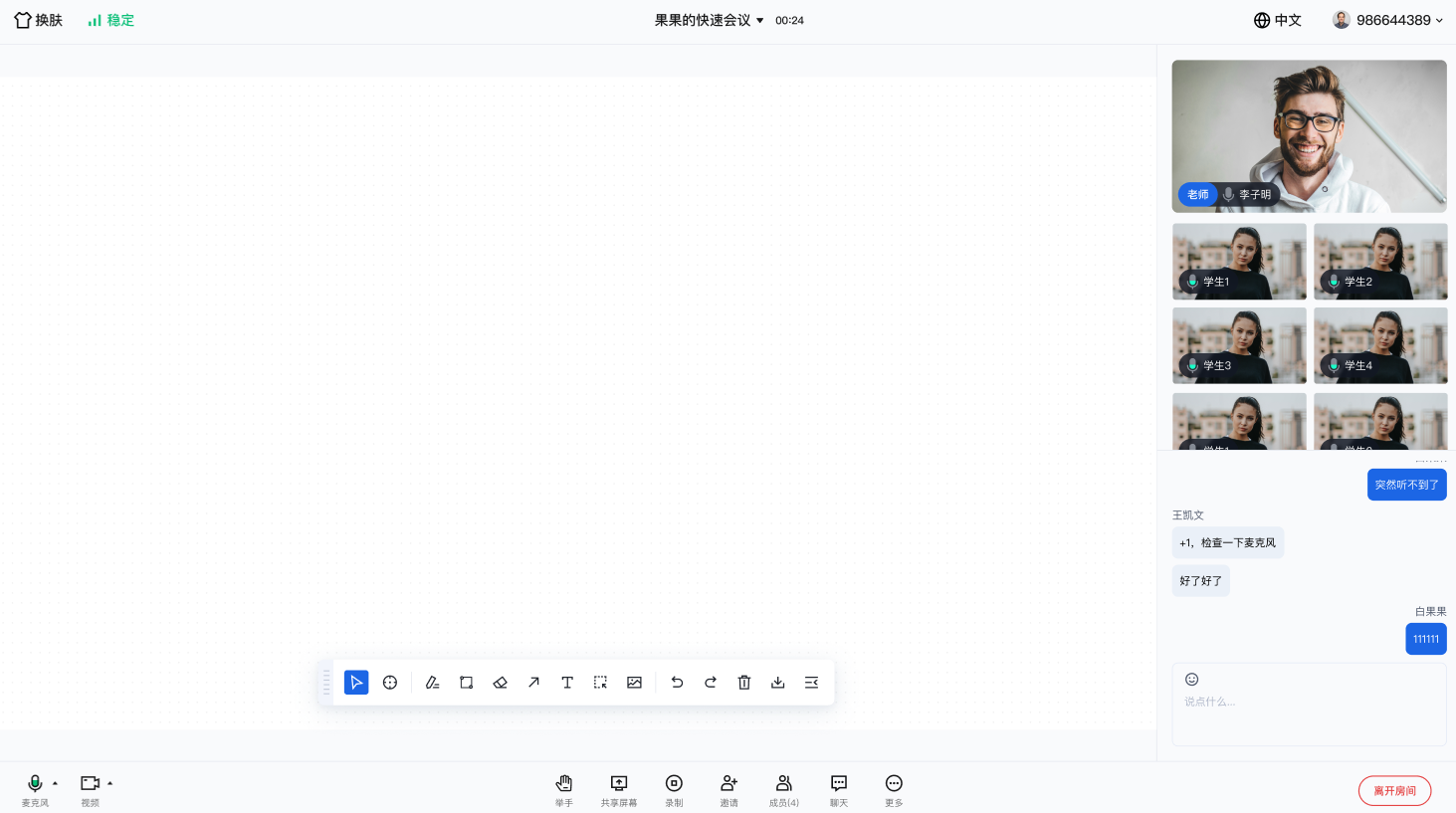Viewport: 1456px width, 813px height.
Task: Select 学生3 video thumbnail
Action: click(x=1239, y=345)
